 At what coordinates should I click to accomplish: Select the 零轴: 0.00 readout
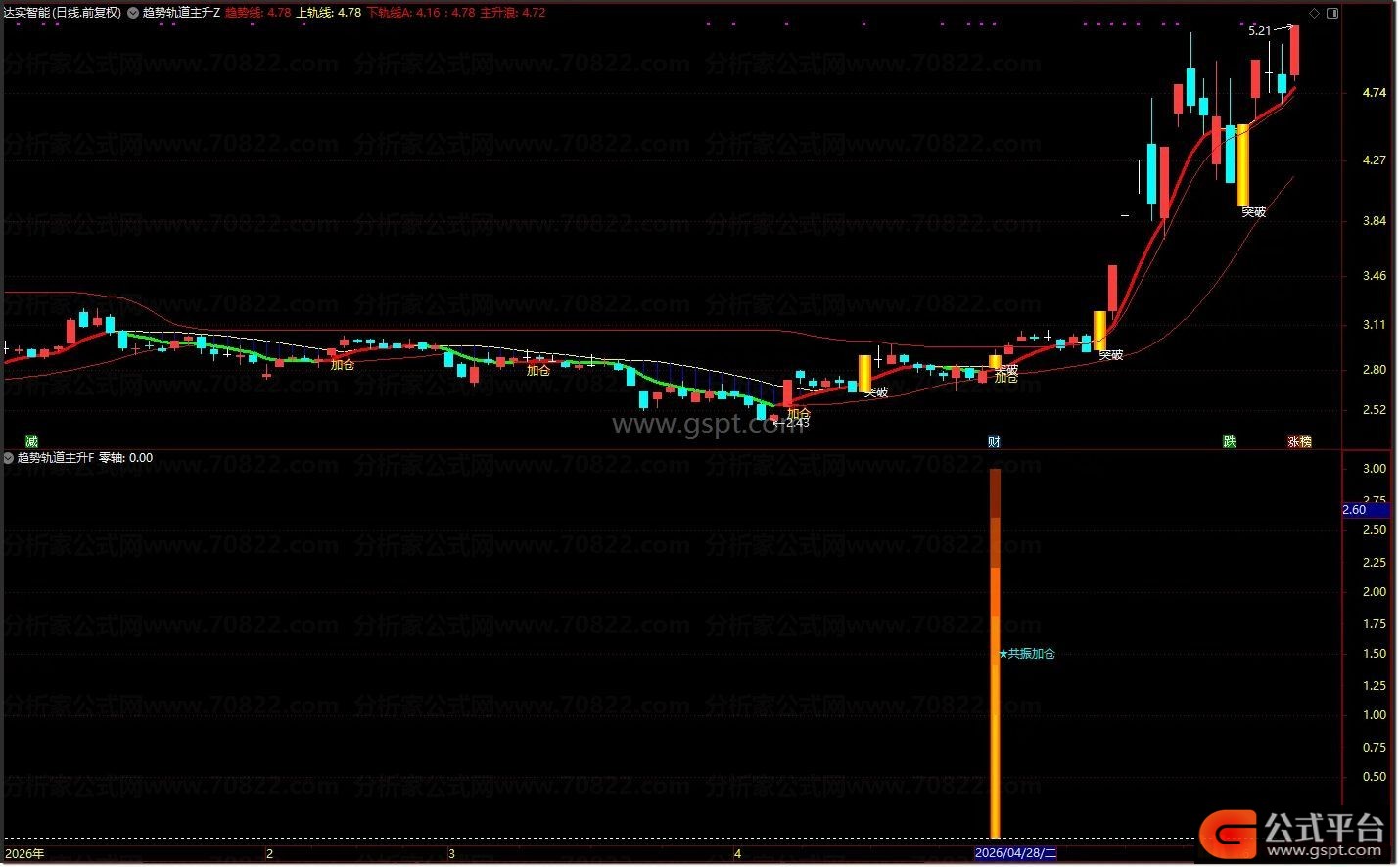pyautogui.click(x=126, y=457)
